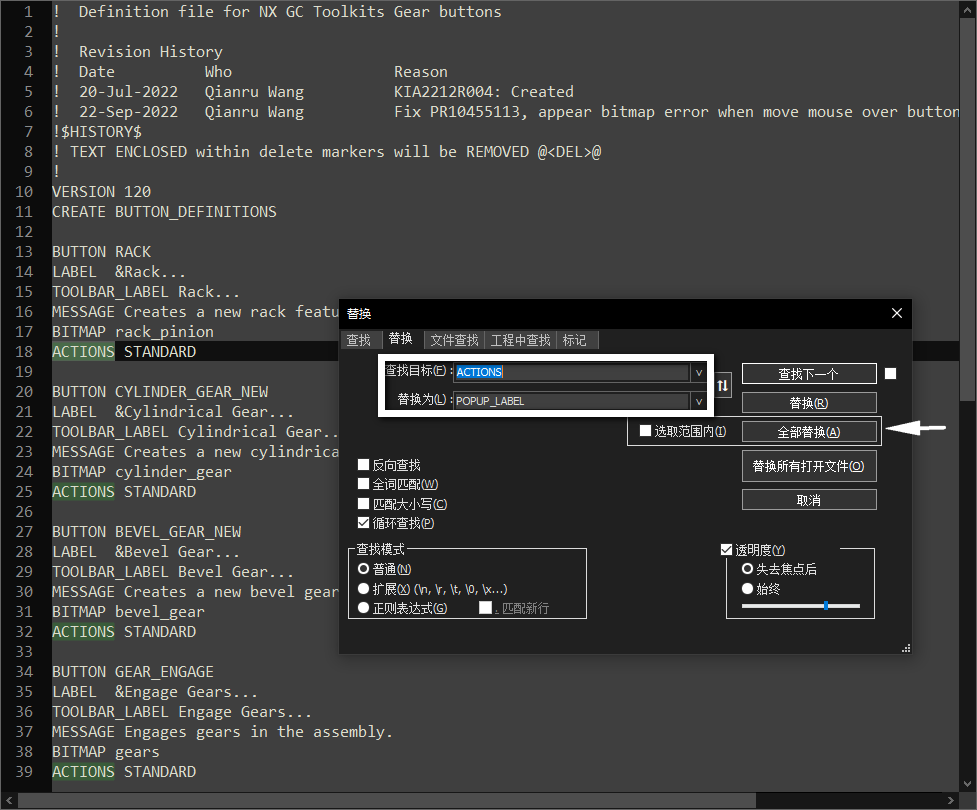Screen dimensions: 977x810
Task: Click the 全部替换(A) button
Action: (x=809, y=432)
